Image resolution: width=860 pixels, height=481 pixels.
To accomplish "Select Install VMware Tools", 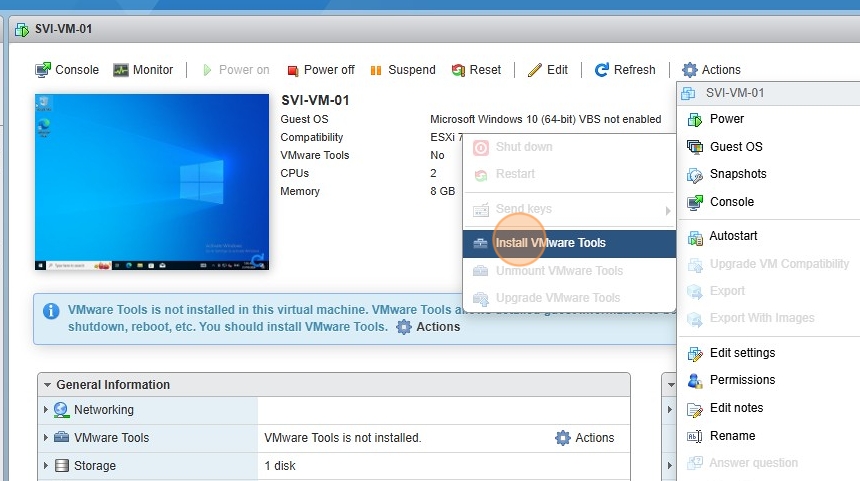I will coord(569,243).
